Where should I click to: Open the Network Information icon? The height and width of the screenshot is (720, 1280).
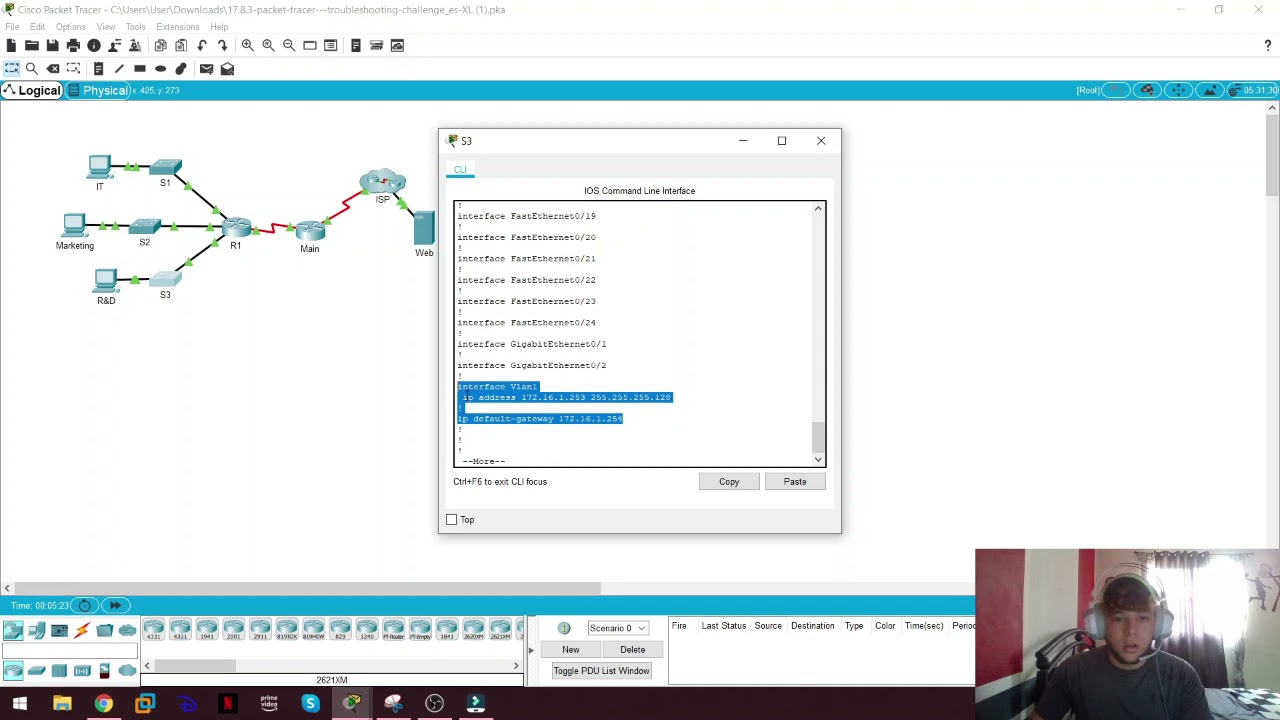tap(94, 45)
